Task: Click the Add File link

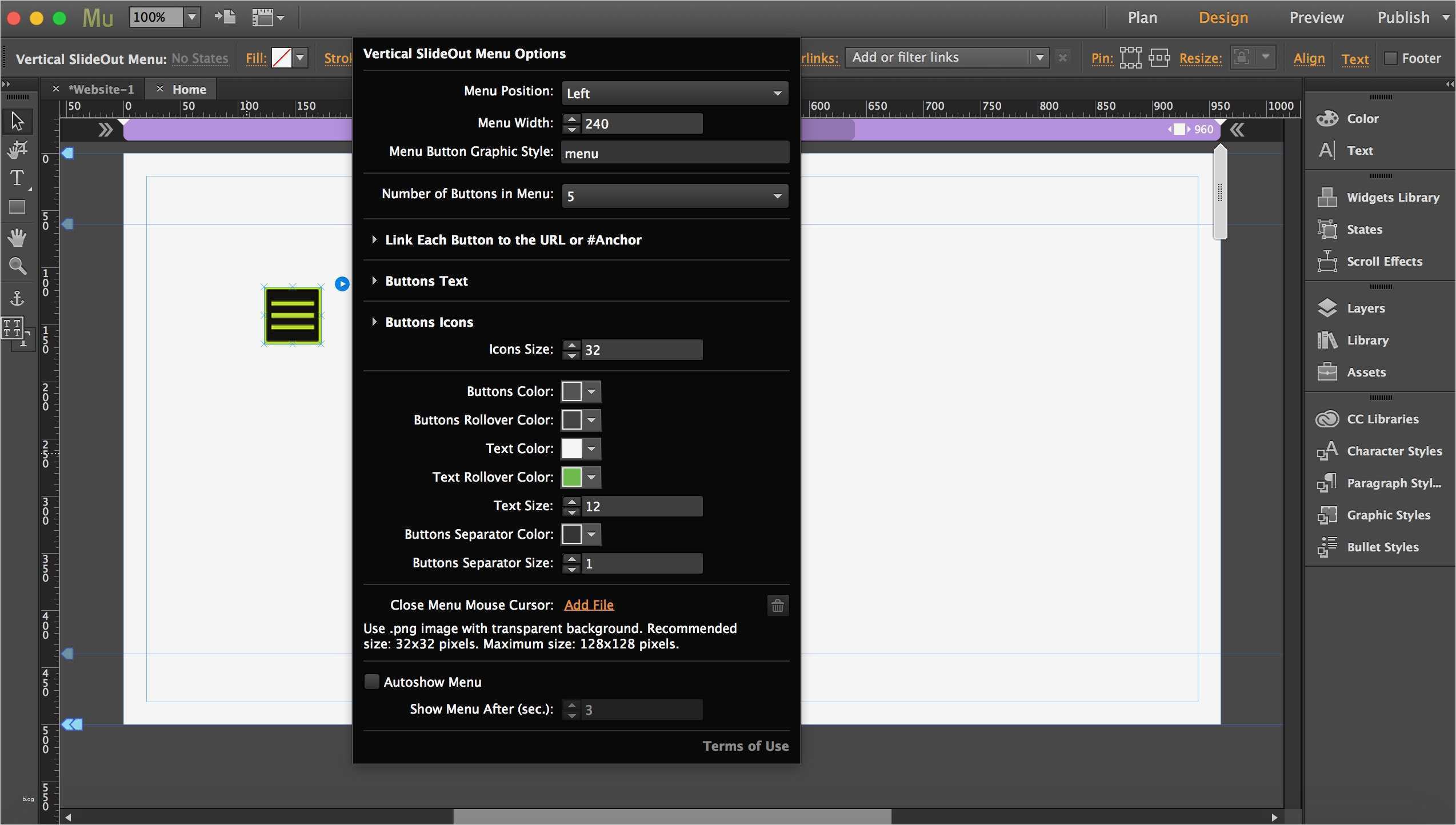Action: [x=589, y=605]
